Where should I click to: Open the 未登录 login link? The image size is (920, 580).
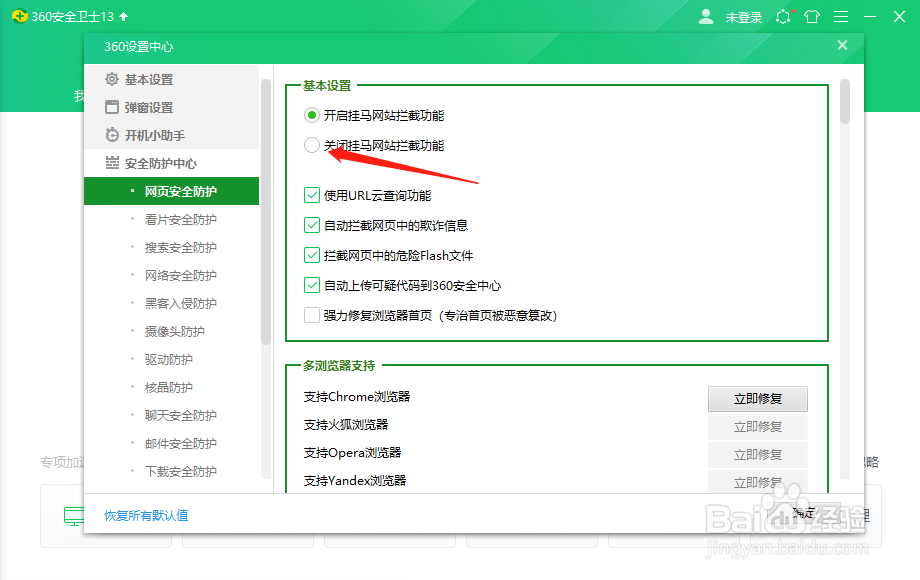(743, 18)
